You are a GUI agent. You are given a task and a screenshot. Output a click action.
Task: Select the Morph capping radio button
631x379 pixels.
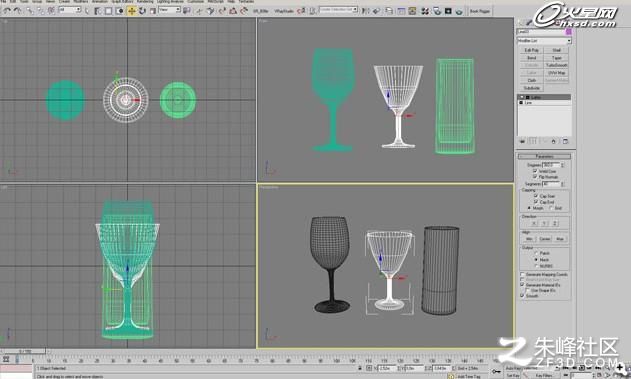tap(529, 208)
